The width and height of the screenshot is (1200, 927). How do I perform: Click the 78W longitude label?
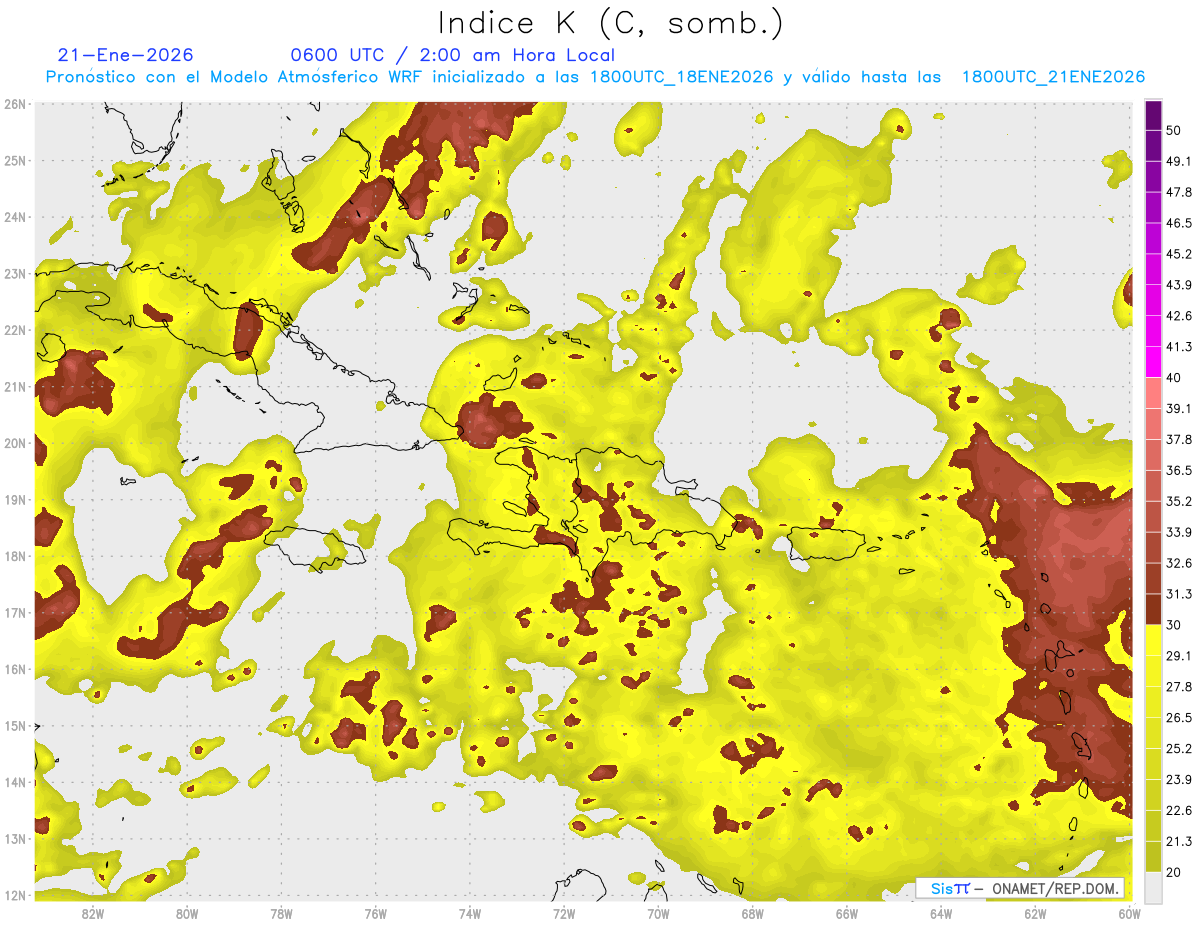(x=281, y=914)
